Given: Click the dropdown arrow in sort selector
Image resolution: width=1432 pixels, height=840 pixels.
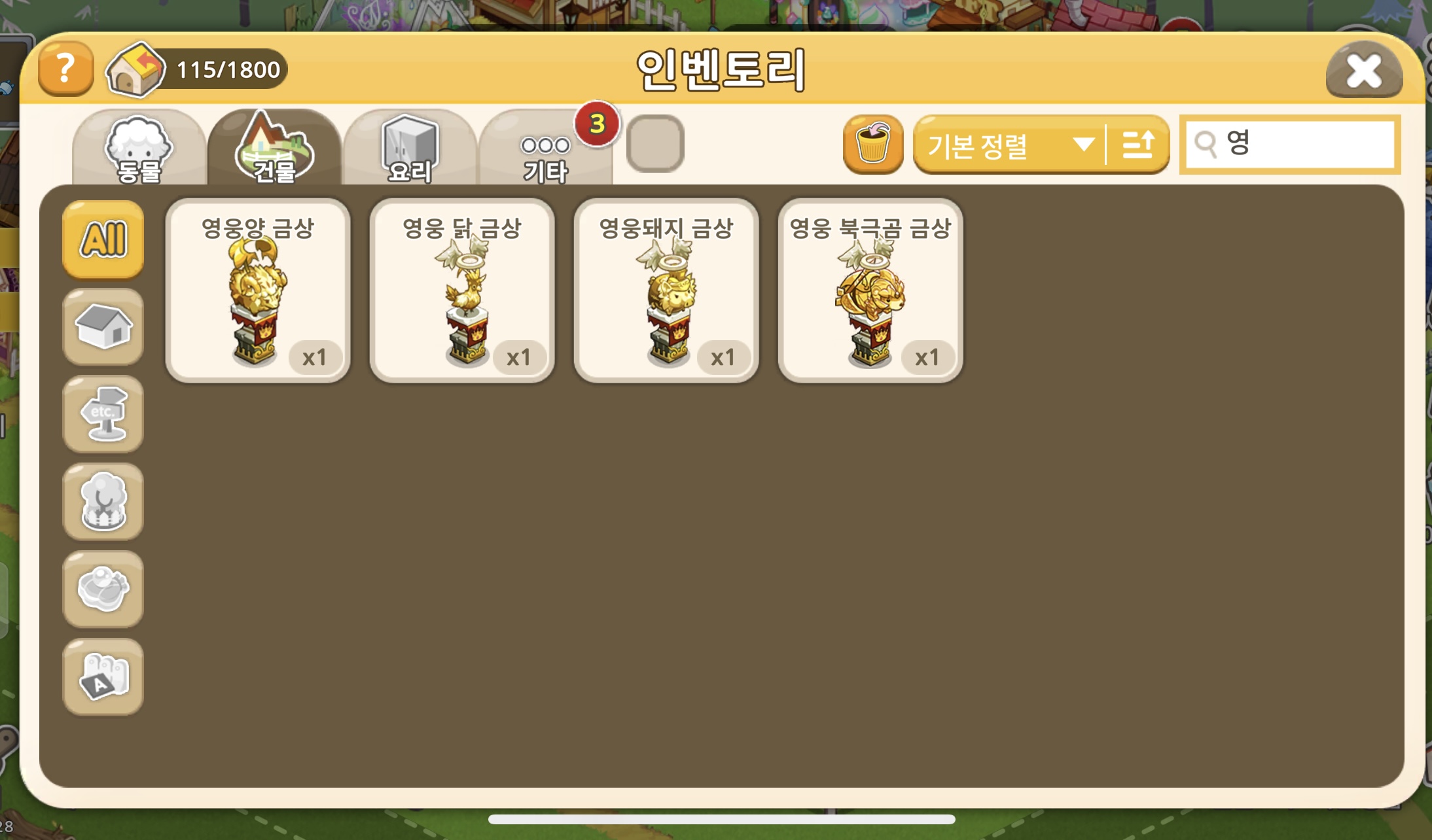Looking at the screenshot, I should coord(1084,144).
